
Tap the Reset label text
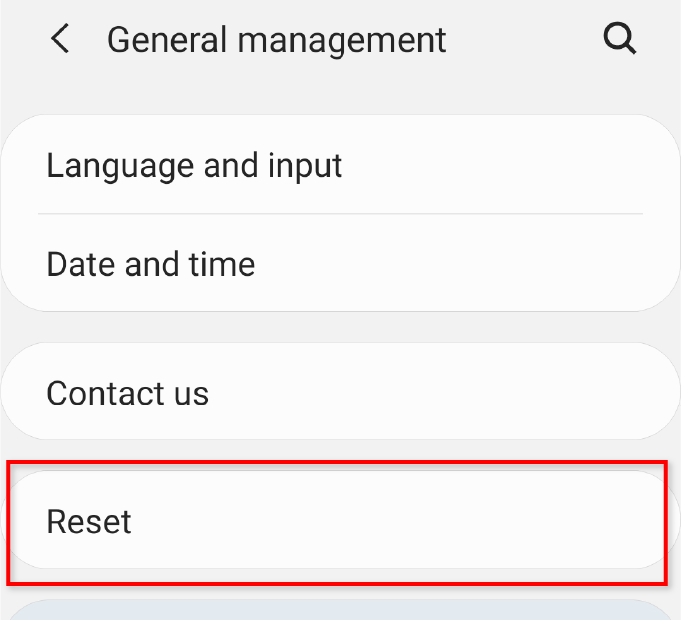click(x=89, y=521)
